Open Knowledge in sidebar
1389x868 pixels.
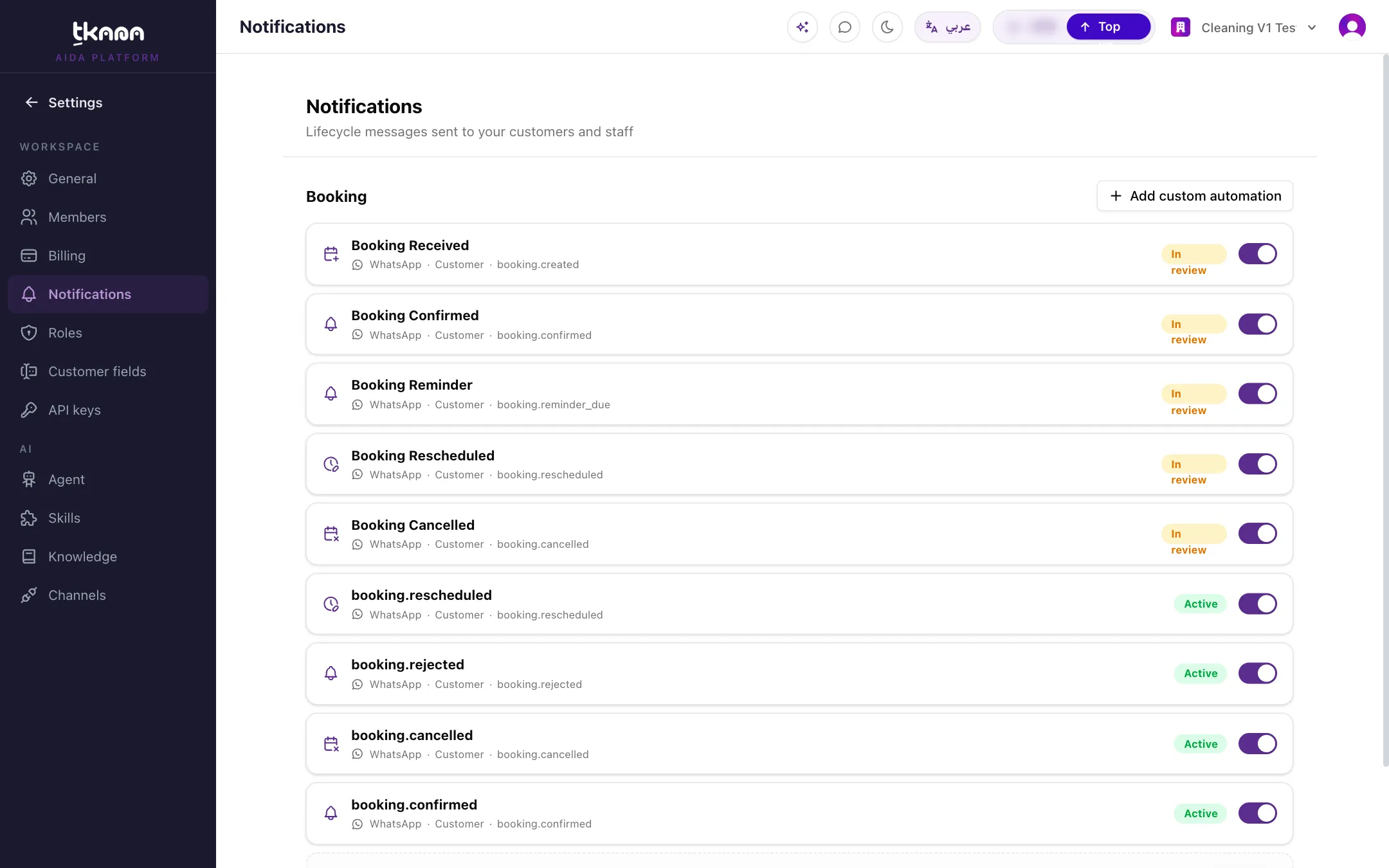(x=108, y=557)
